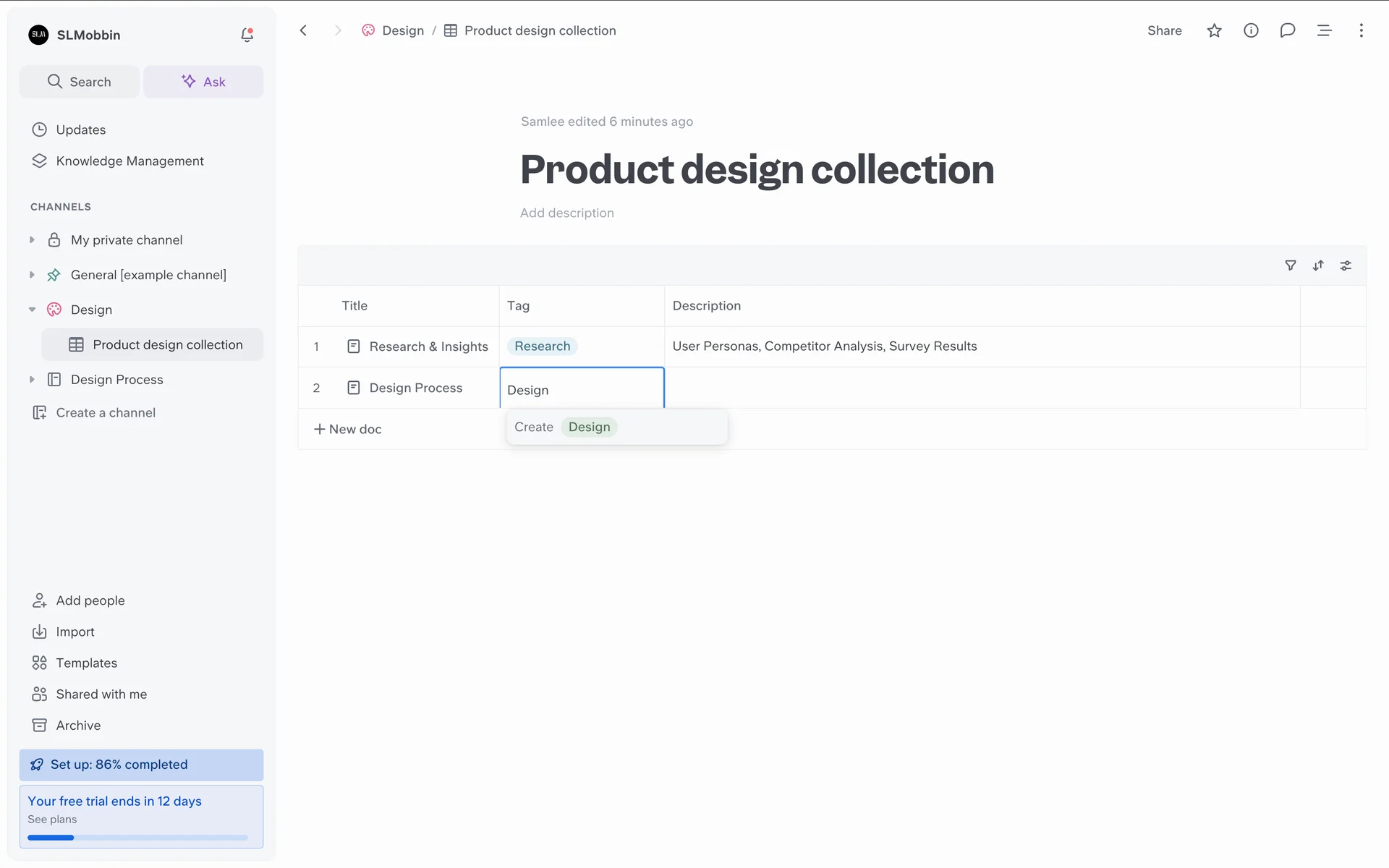Open the collection info icon

[x=1251, y=30]
